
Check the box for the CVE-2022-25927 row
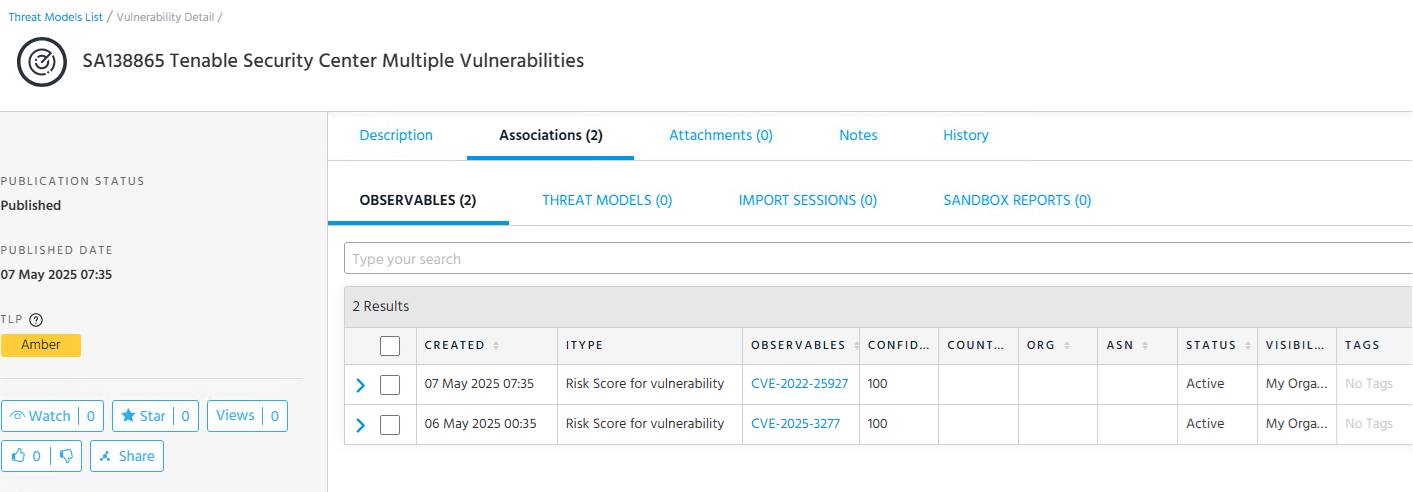pos(390,385)
